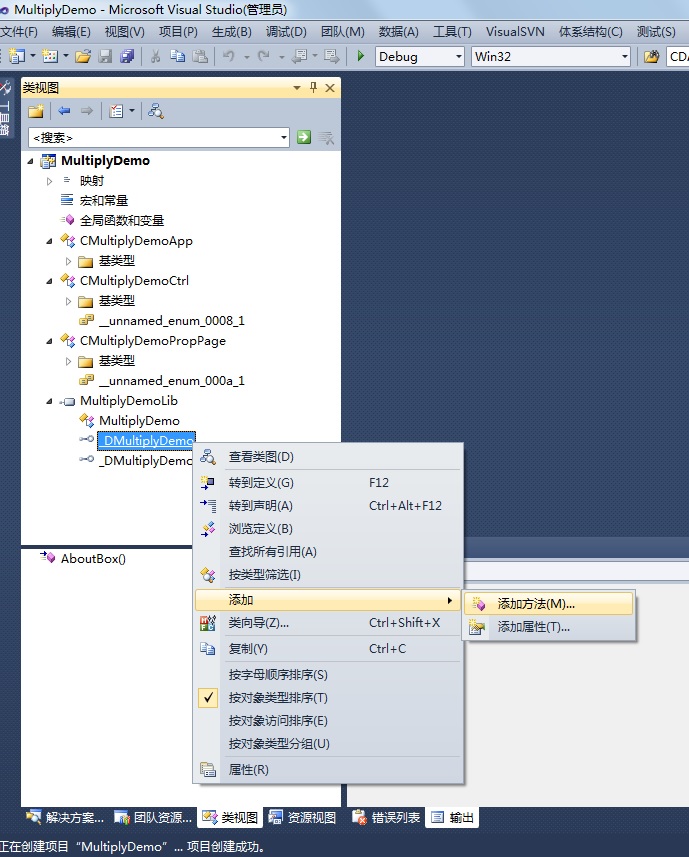689x857 pixels.
Task: Click the Navigate Backward toolbar icon
Action: (299, 56)
